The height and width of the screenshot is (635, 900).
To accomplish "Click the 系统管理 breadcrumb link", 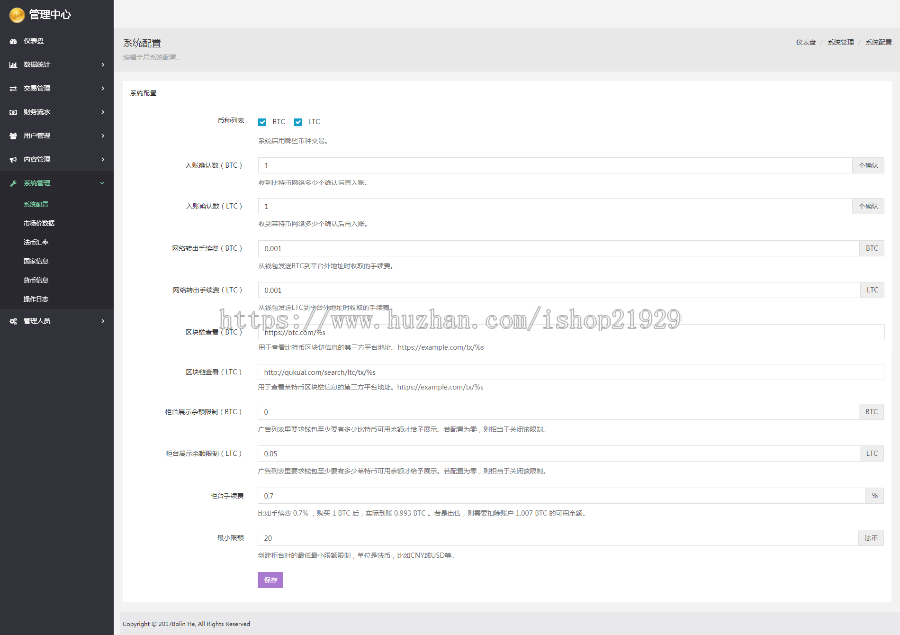I will pos(840,42).
